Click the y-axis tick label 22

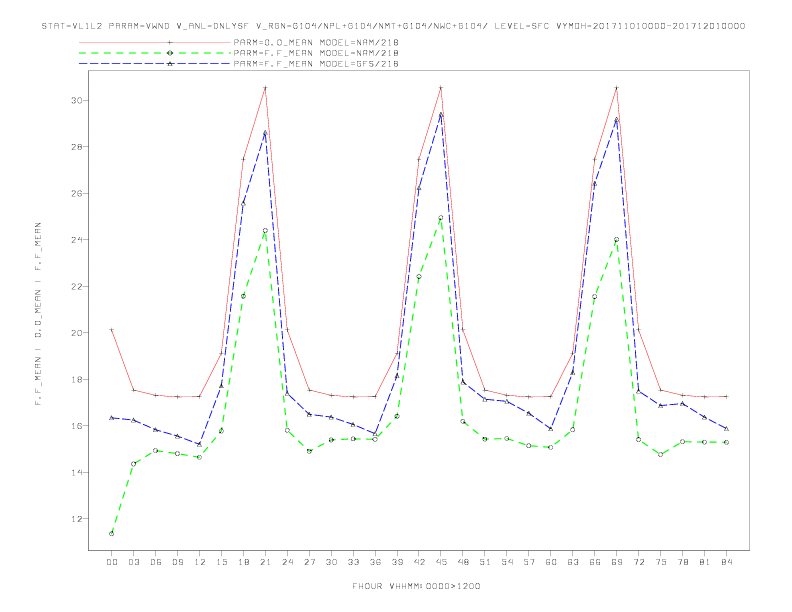76,286
